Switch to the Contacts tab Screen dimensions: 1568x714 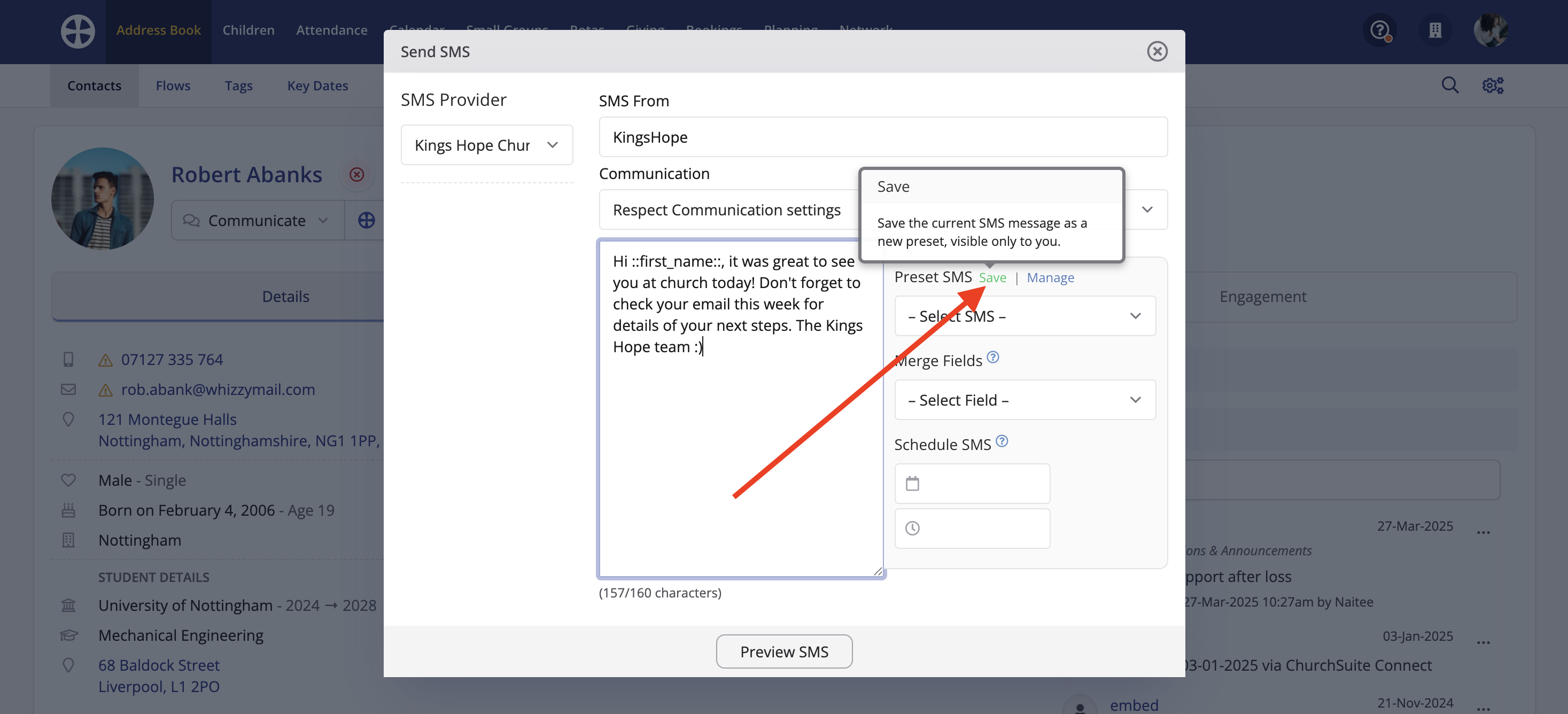(x=95, y=86)
